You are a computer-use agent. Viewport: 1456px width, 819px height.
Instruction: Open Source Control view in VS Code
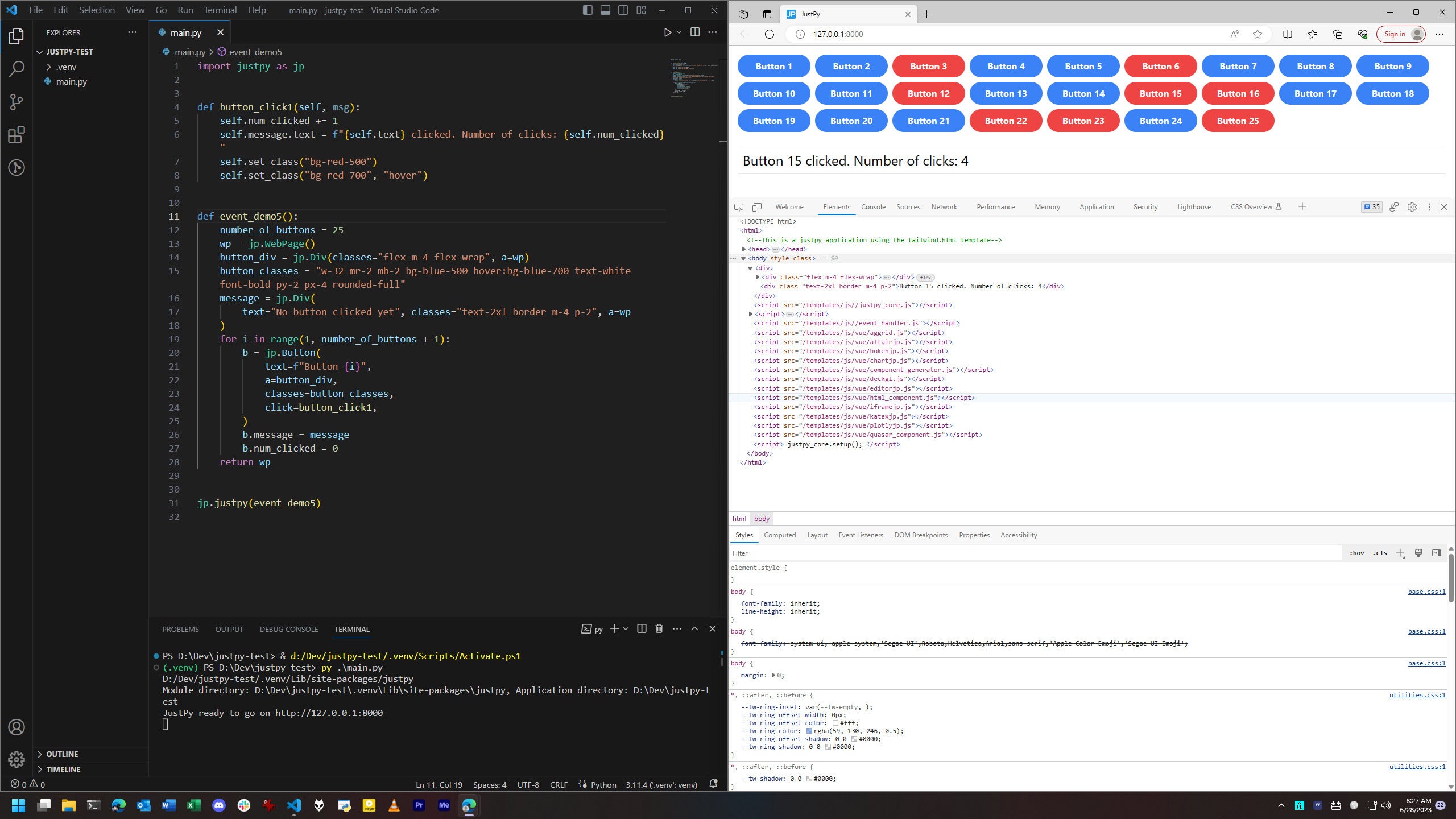point(16,102)
